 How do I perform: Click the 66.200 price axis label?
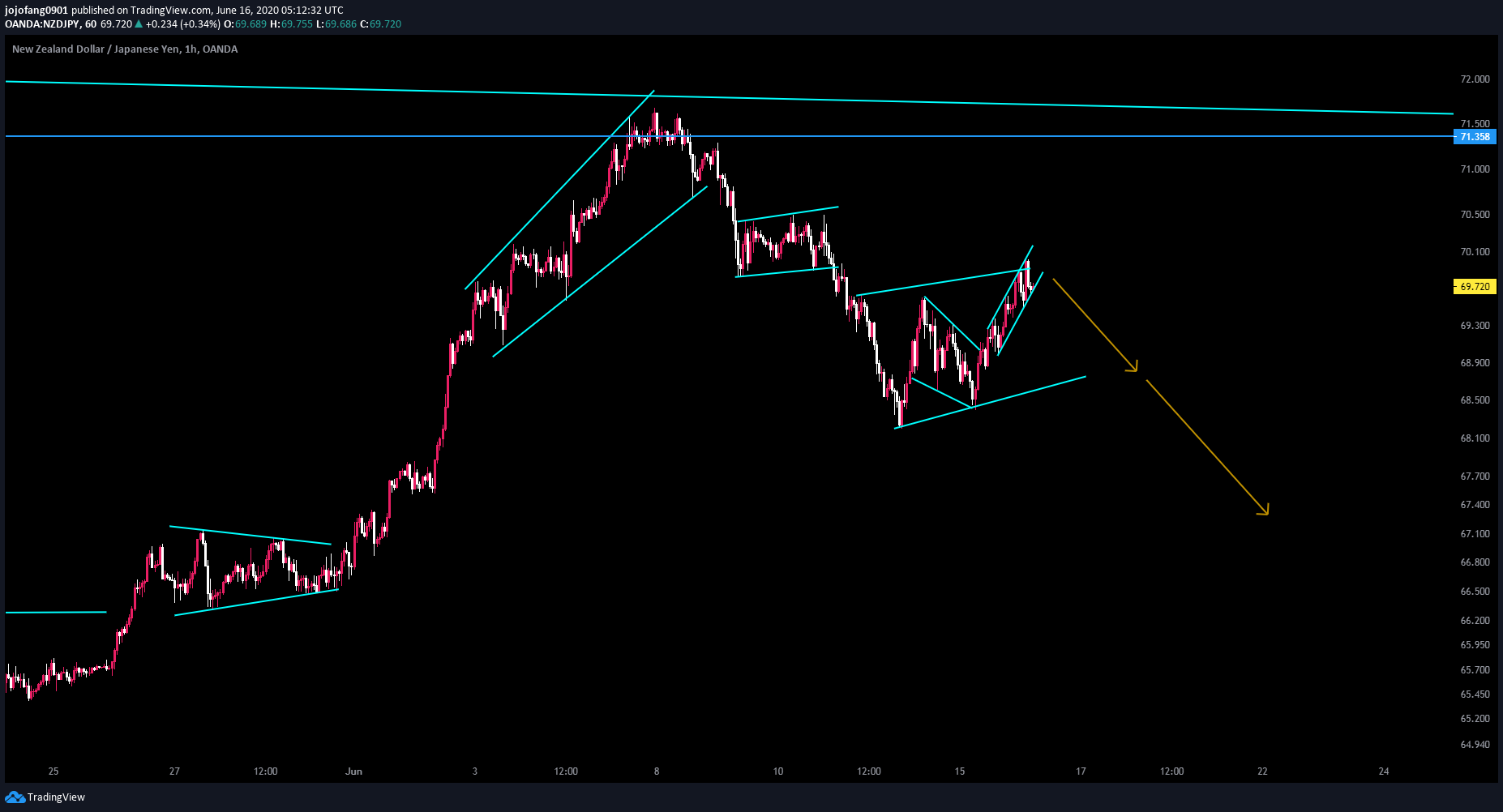tap(1475, 621)
